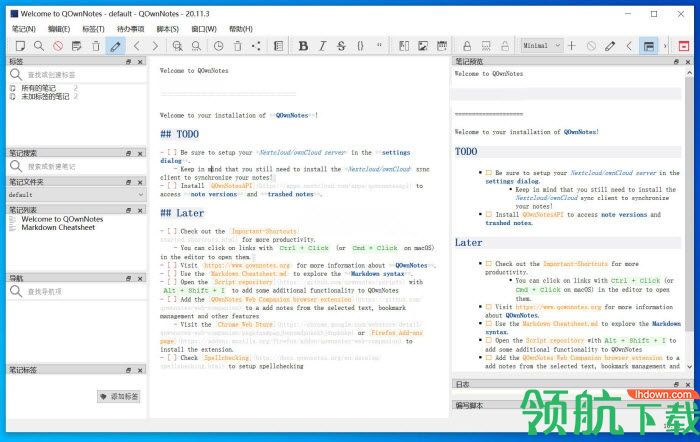Close the 日志 panel
Image resolution: width=700 pixels, height=442 pixels.
pyautogui.click(x=688, y=384)
